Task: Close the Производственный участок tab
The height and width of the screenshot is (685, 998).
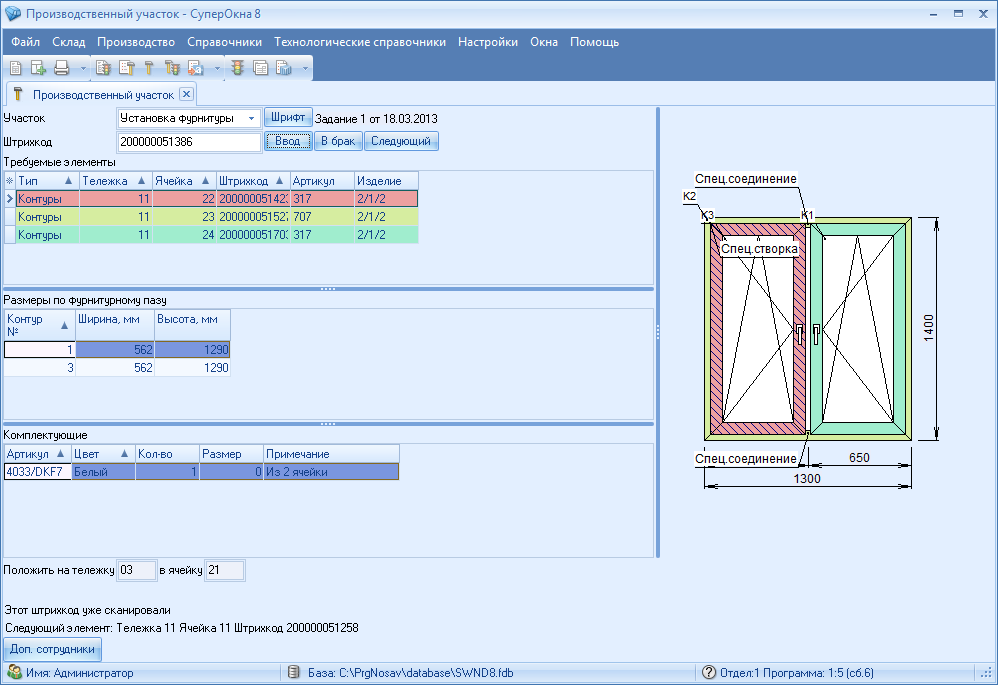Action: click(x=186, y=94)
